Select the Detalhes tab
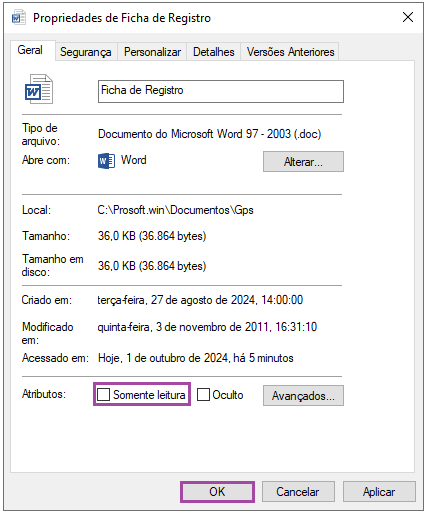428x514 pixels. (214, 52)
